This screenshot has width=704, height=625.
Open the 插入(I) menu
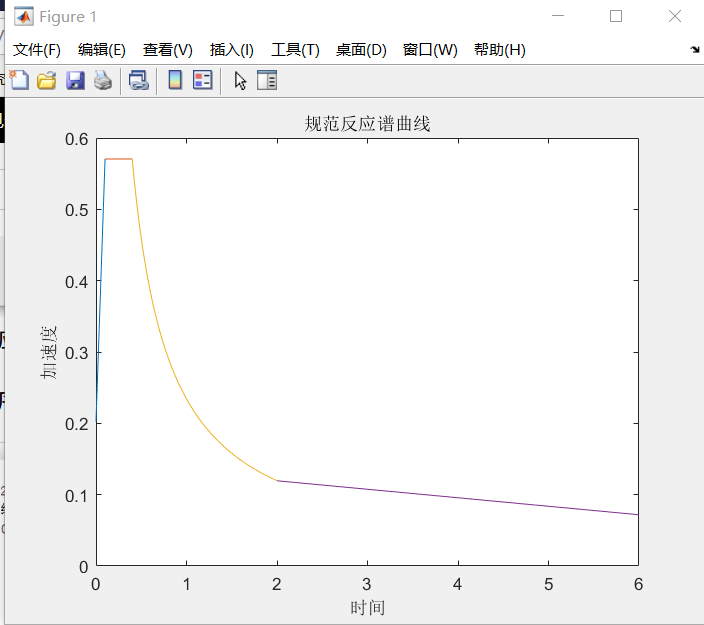tap(232, 50)
